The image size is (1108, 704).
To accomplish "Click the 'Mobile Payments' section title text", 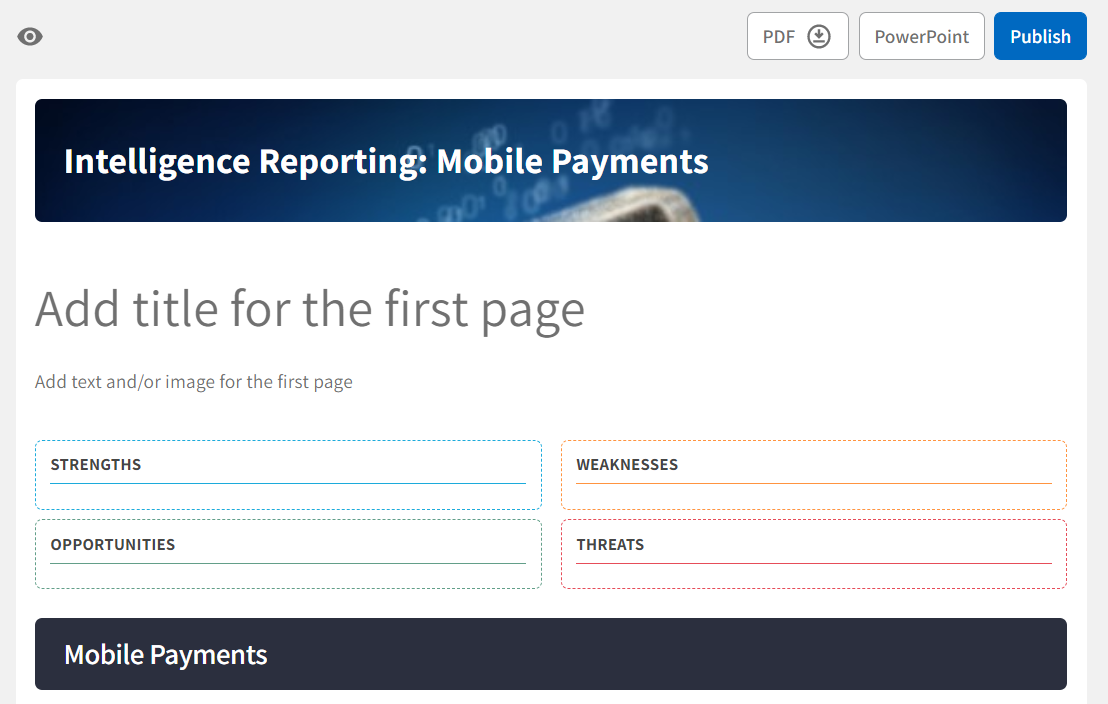I will coord(166,655).
